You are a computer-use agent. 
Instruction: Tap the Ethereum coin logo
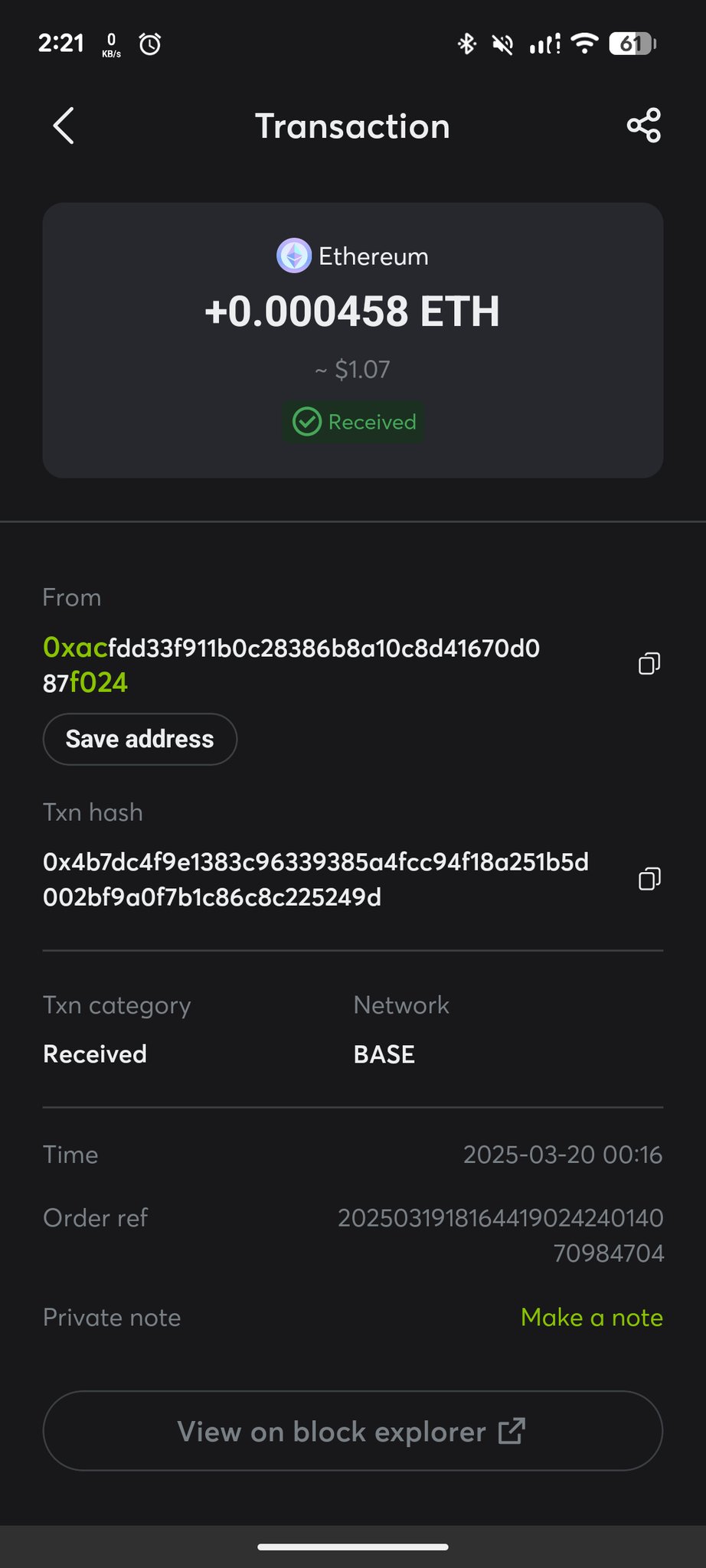294,256
